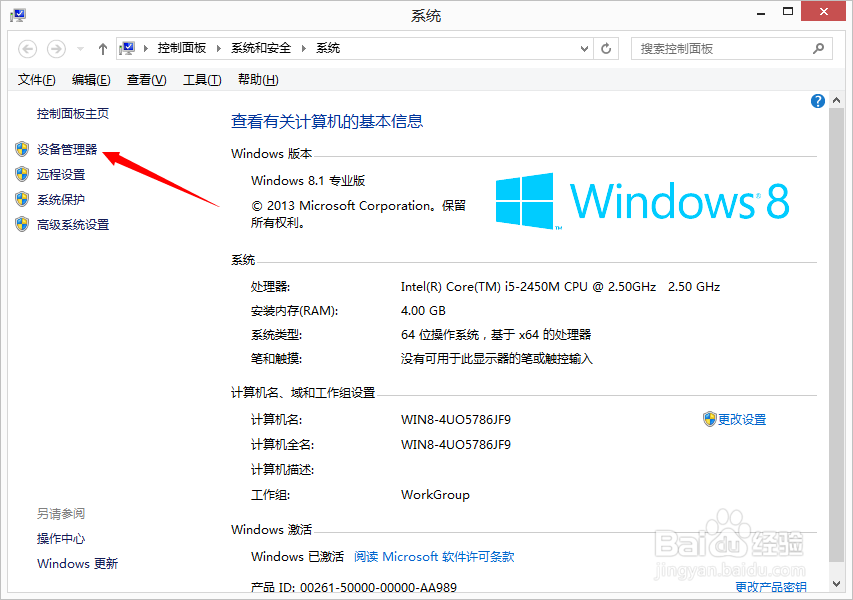
Task: Click the system icon in the address bar
Action: 128,45
